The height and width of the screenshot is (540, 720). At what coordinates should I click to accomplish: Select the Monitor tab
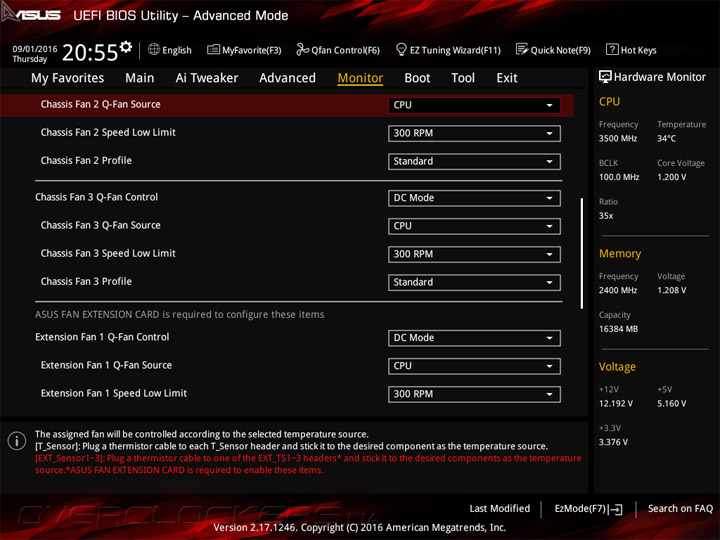[360, 78]
